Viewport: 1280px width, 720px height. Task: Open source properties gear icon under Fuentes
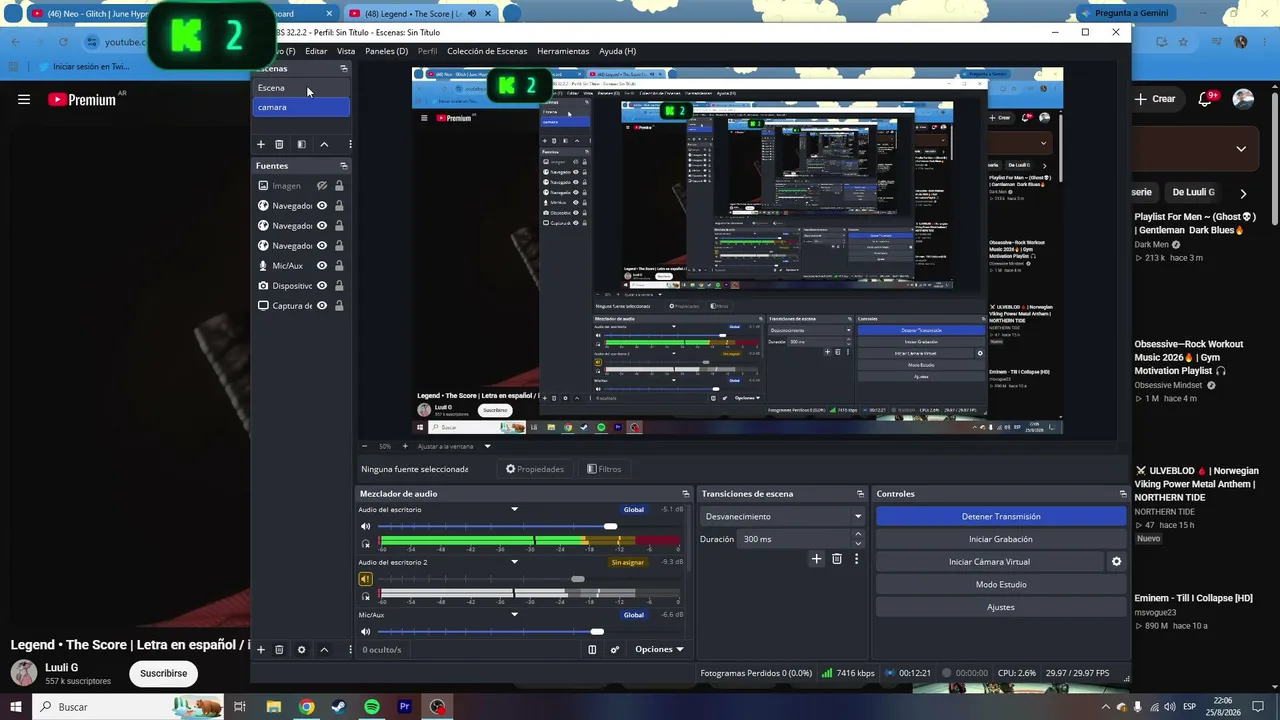(302, 650)
